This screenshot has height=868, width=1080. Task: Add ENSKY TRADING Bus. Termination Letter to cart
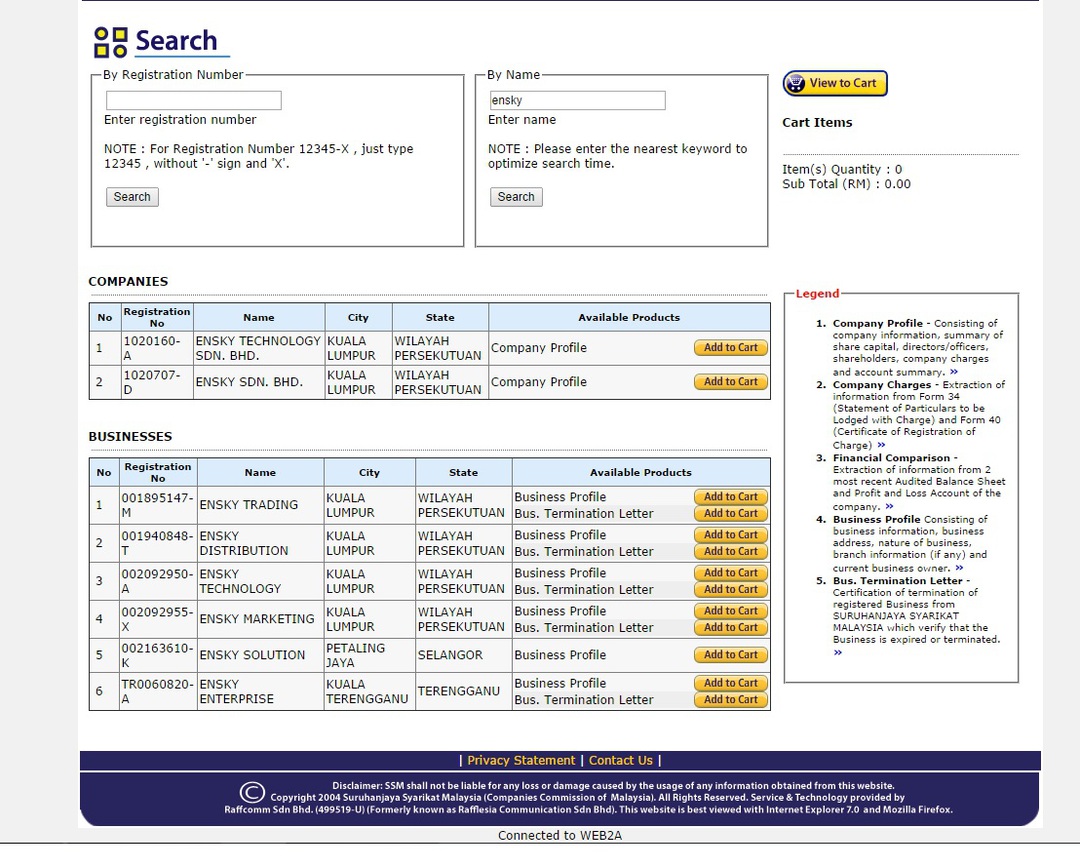click(x=731, y=514)
